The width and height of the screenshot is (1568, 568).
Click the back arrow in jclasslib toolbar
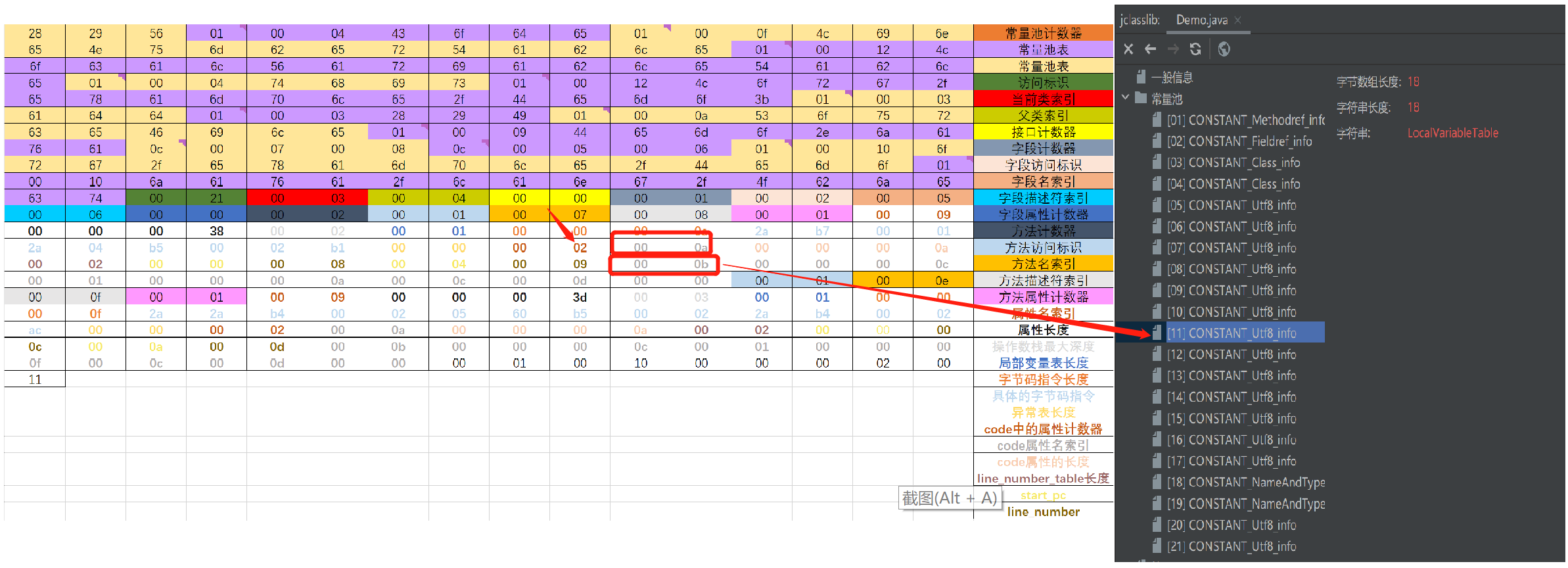pos(1150,49)
